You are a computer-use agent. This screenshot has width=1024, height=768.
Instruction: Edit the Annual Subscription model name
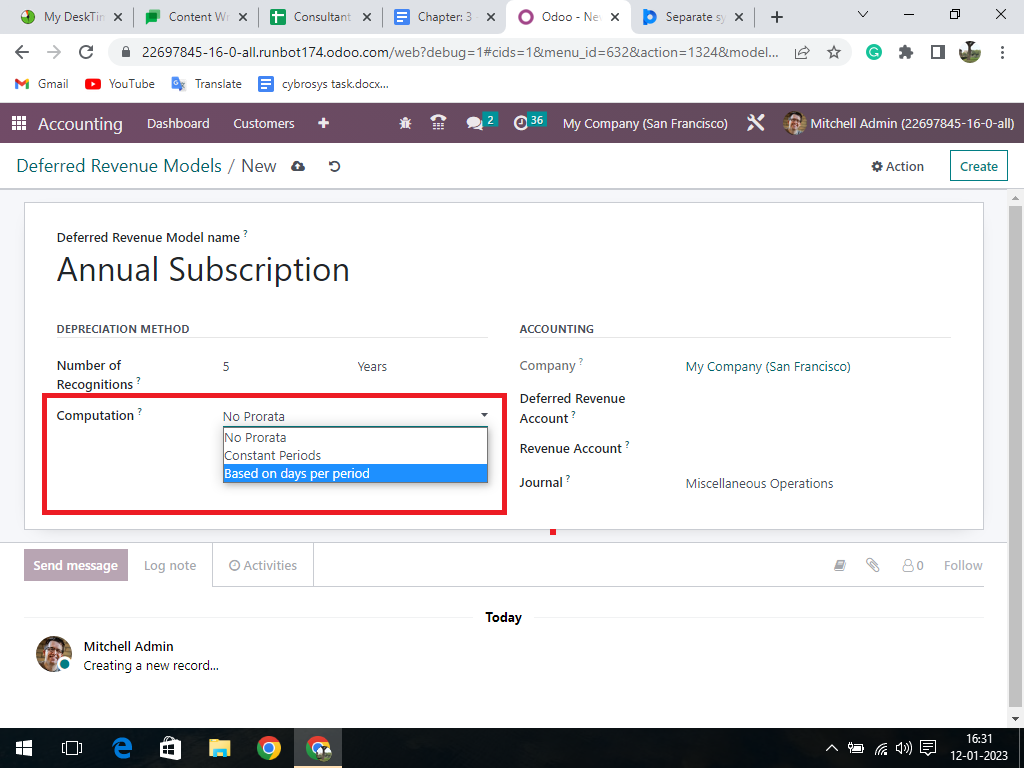tap(203, 270)
